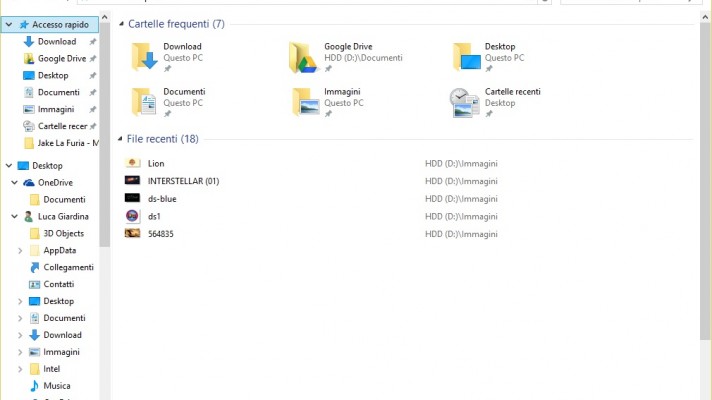
Task: Expand the AppData tree node
Action: point(20,251)
